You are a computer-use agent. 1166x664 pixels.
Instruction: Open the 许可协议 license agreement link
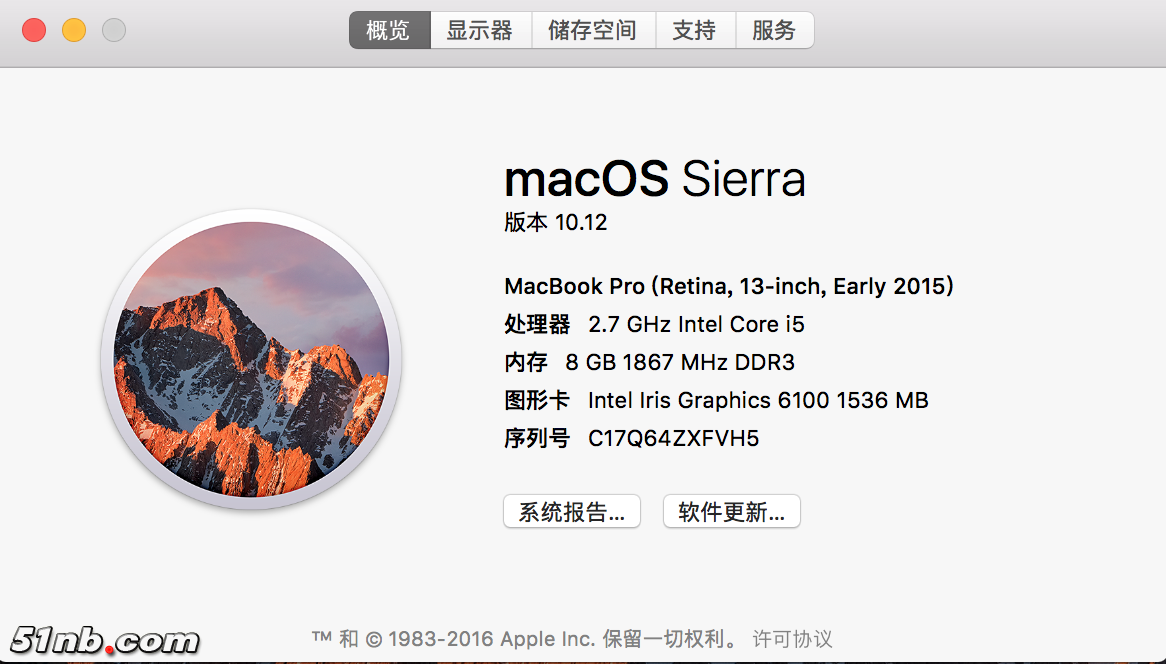pos(793,639)
